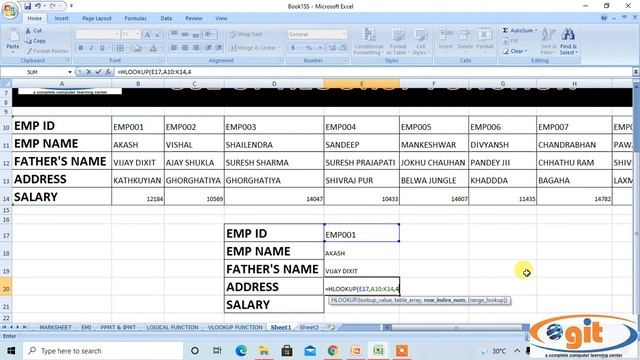Toggle Bold formatting
The width and height of the screenshot is (640, 360).
point(81,48)
